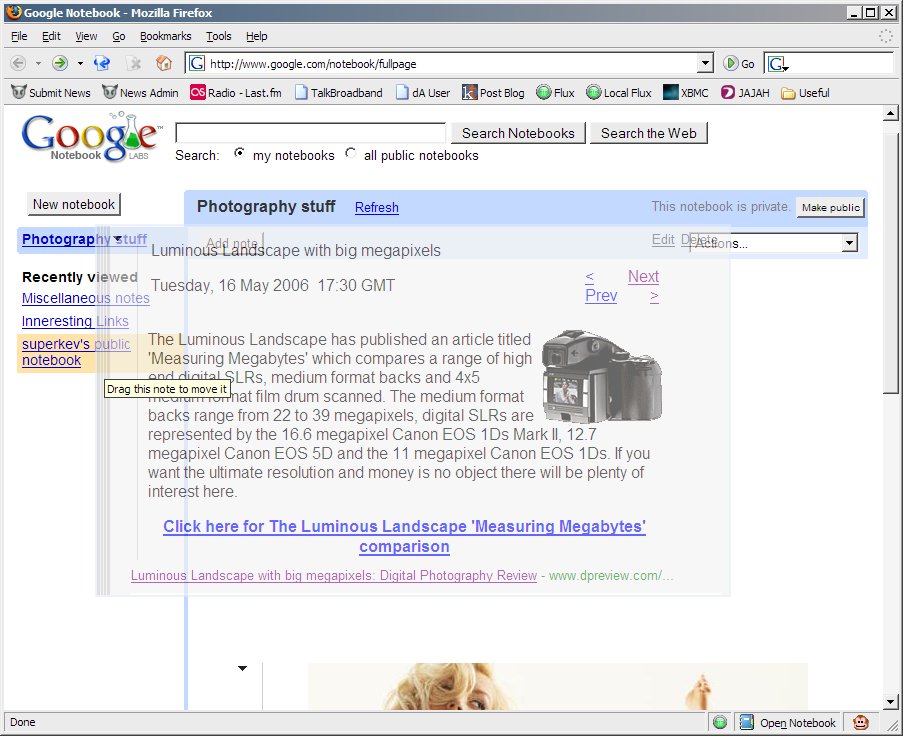Click the Make public button
903x736 pixels.
[x=830, y=208]
